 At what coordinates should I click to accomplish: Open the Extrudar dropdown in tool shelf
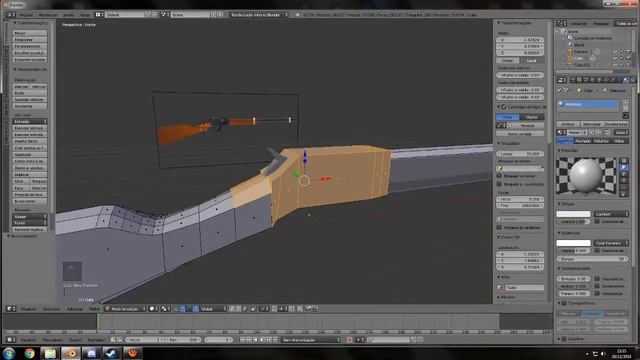tap(29, 122)
